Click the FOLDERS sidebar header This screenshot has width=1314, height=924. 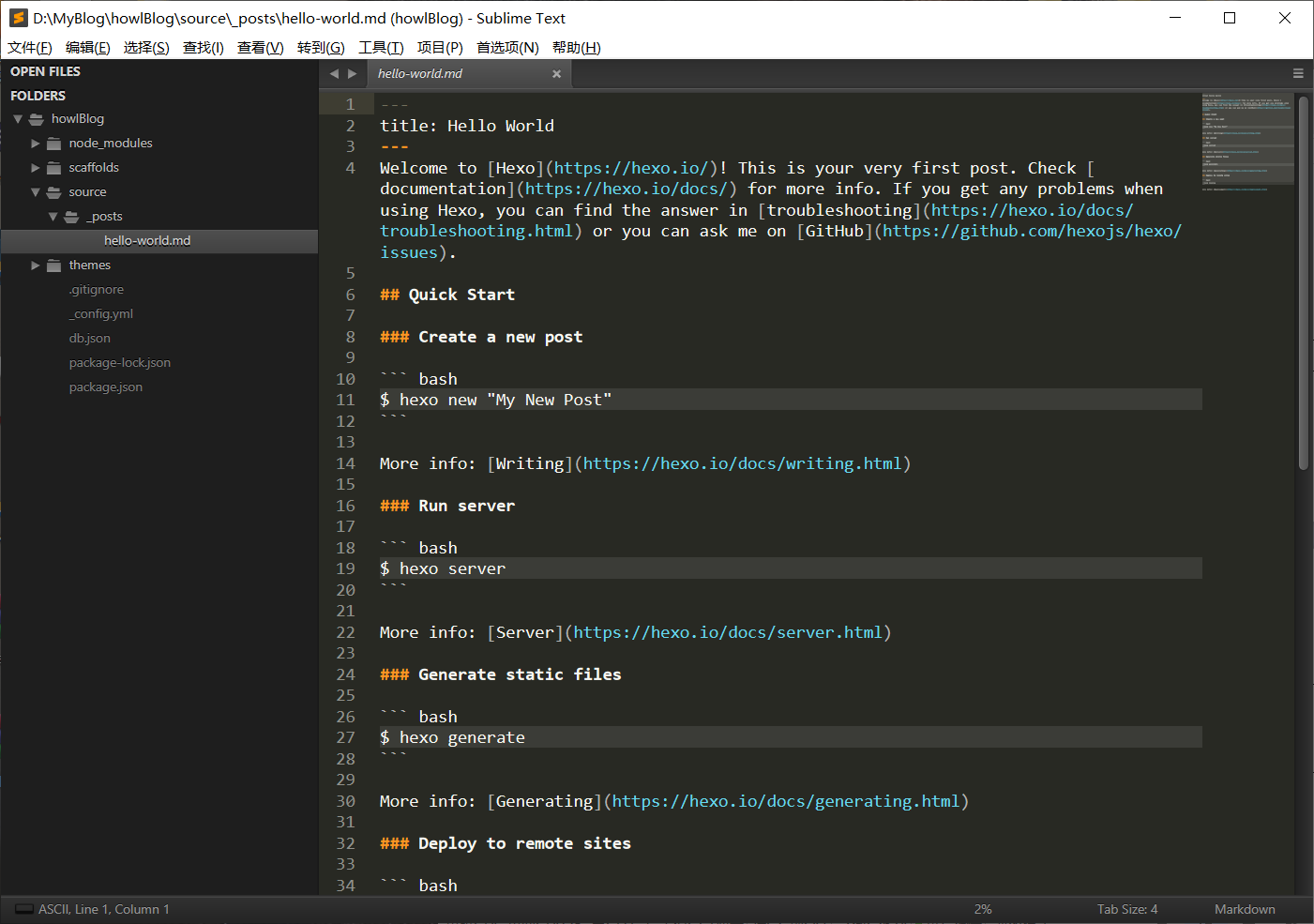pos(38,96)
